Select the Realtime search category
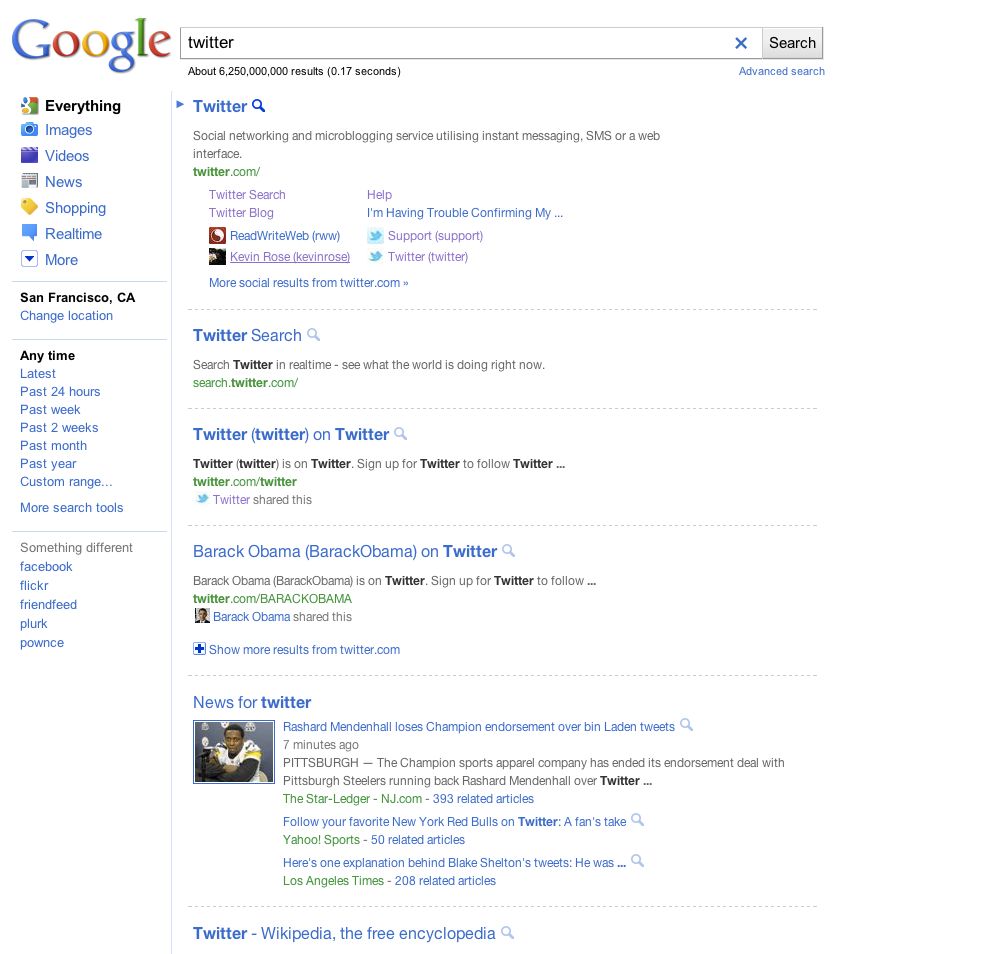 pos(73,234)
